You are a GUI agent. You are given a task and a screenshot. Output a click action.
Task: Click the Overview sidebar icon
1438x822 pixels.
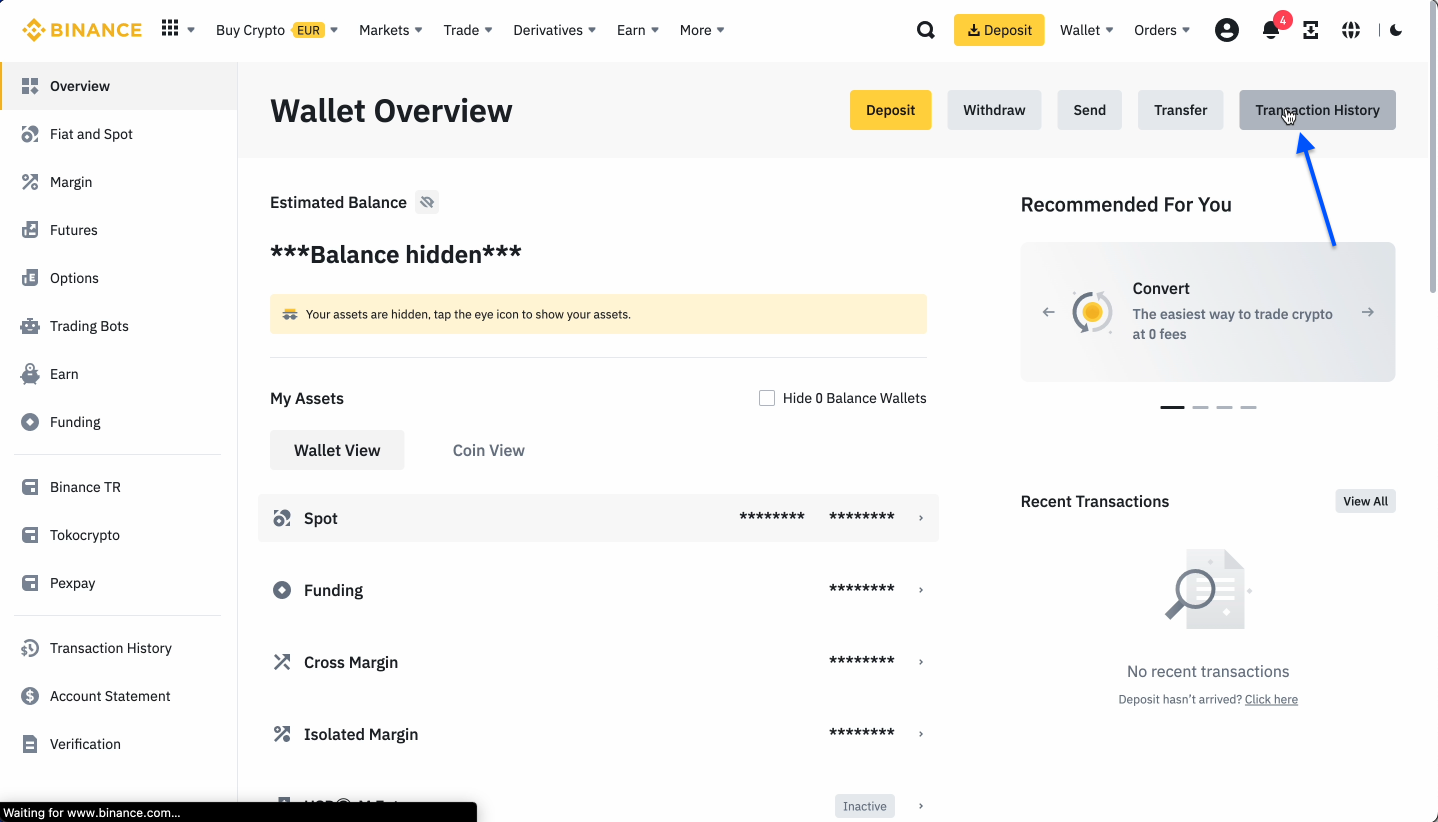coord(30,86)
